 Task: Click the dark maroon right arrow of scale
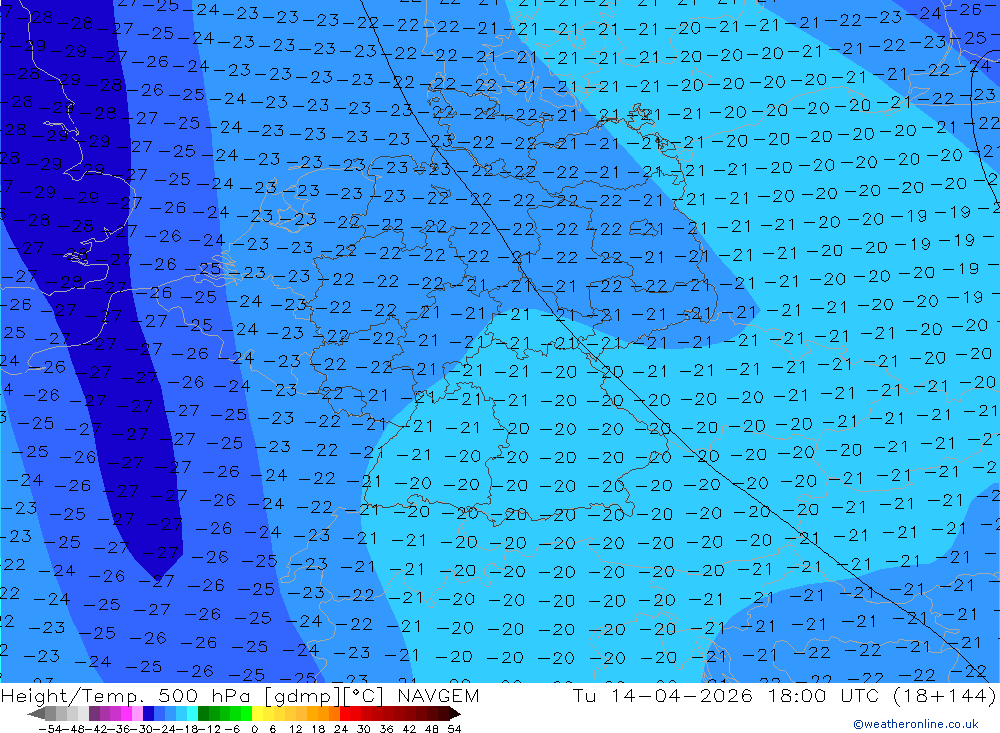pos(455,714)
